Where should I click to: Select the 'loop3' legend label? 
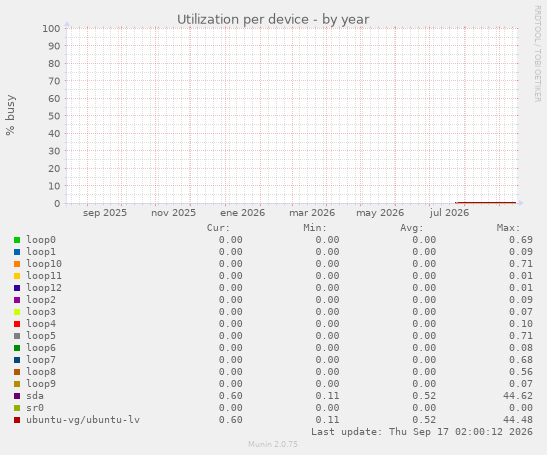41,312
